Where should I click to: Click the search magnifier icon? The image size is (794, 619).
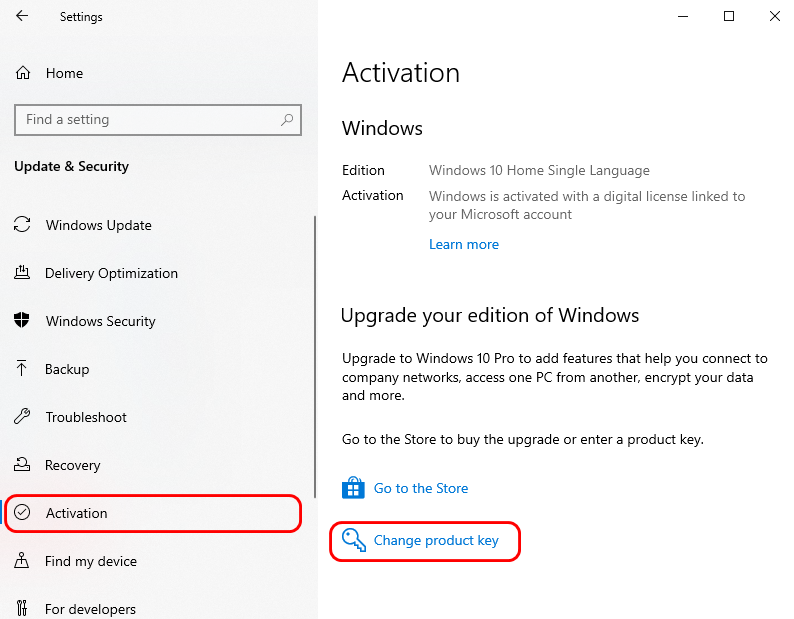287,120
